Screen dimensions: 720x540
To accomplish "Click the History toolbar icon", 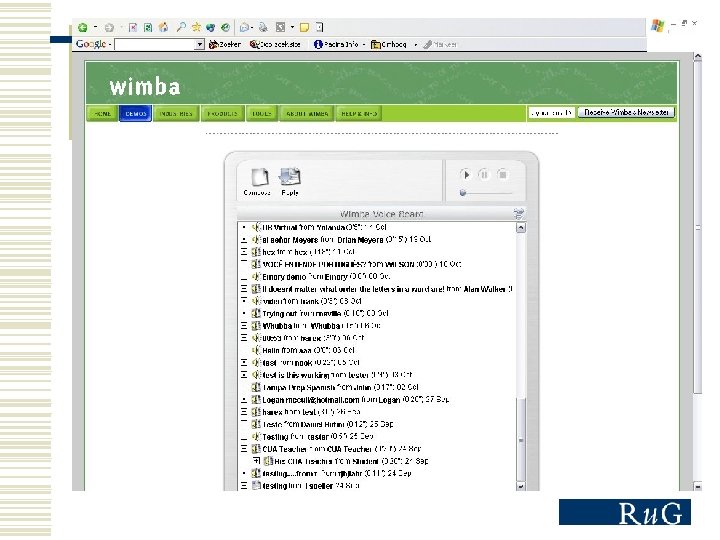I will [x=225, y=28].
